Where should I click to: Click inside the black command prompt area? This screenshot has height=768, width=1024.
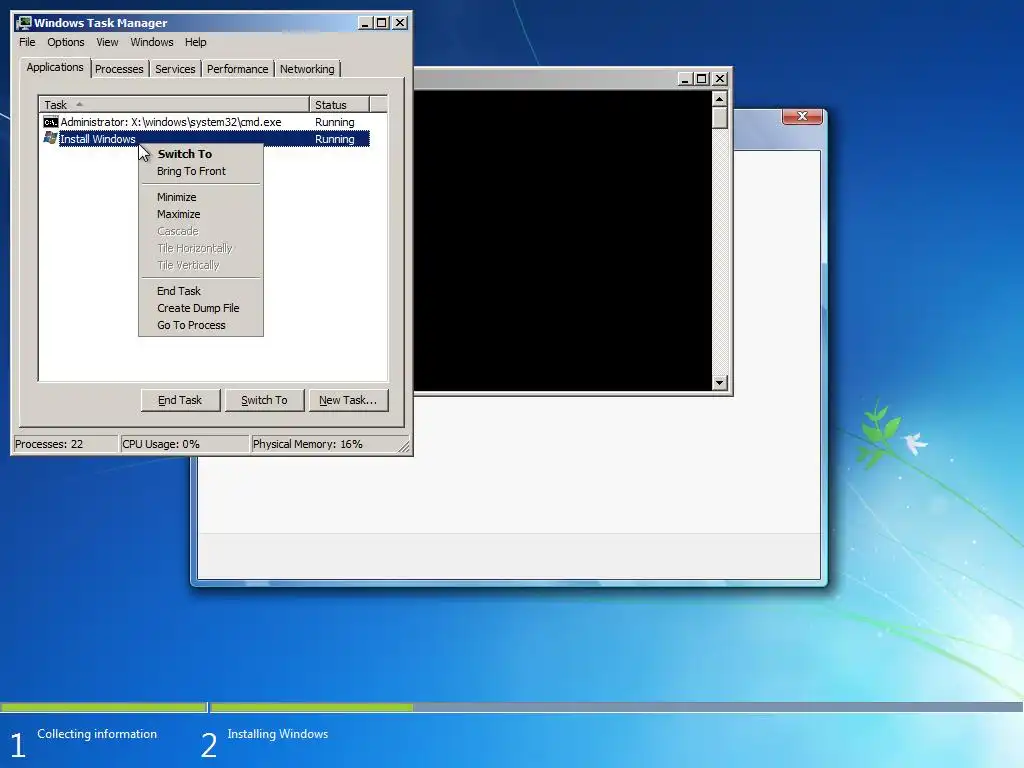[563, 240]
